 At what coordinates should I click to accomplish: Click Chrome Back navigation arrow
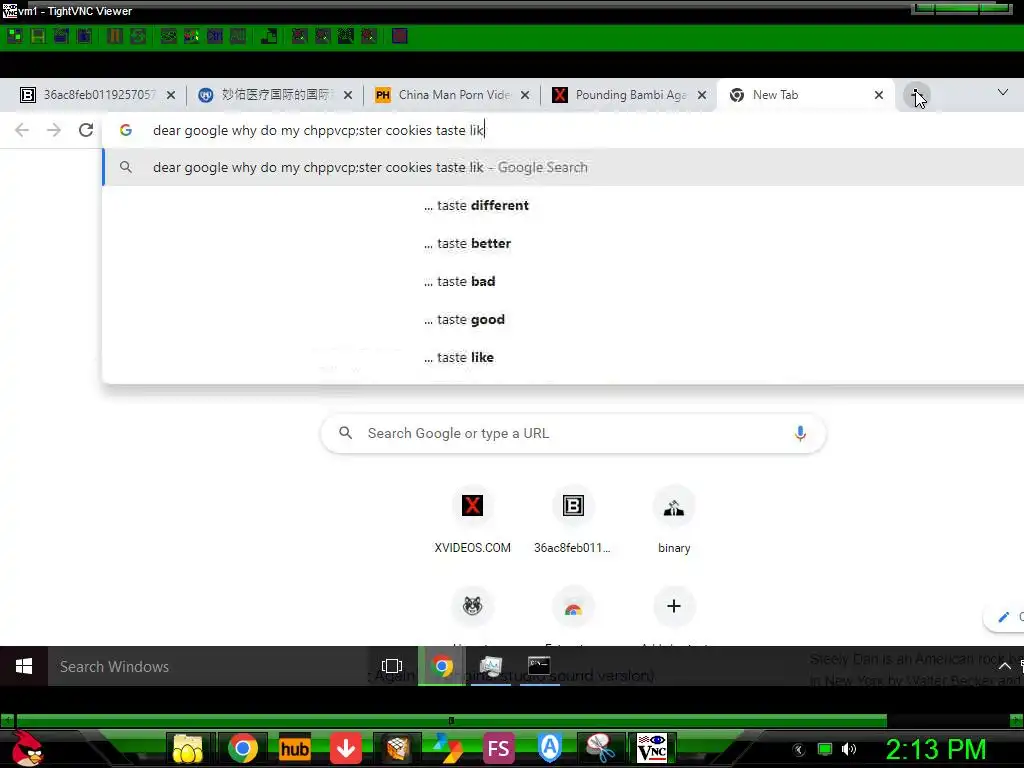tap(22, 130)
